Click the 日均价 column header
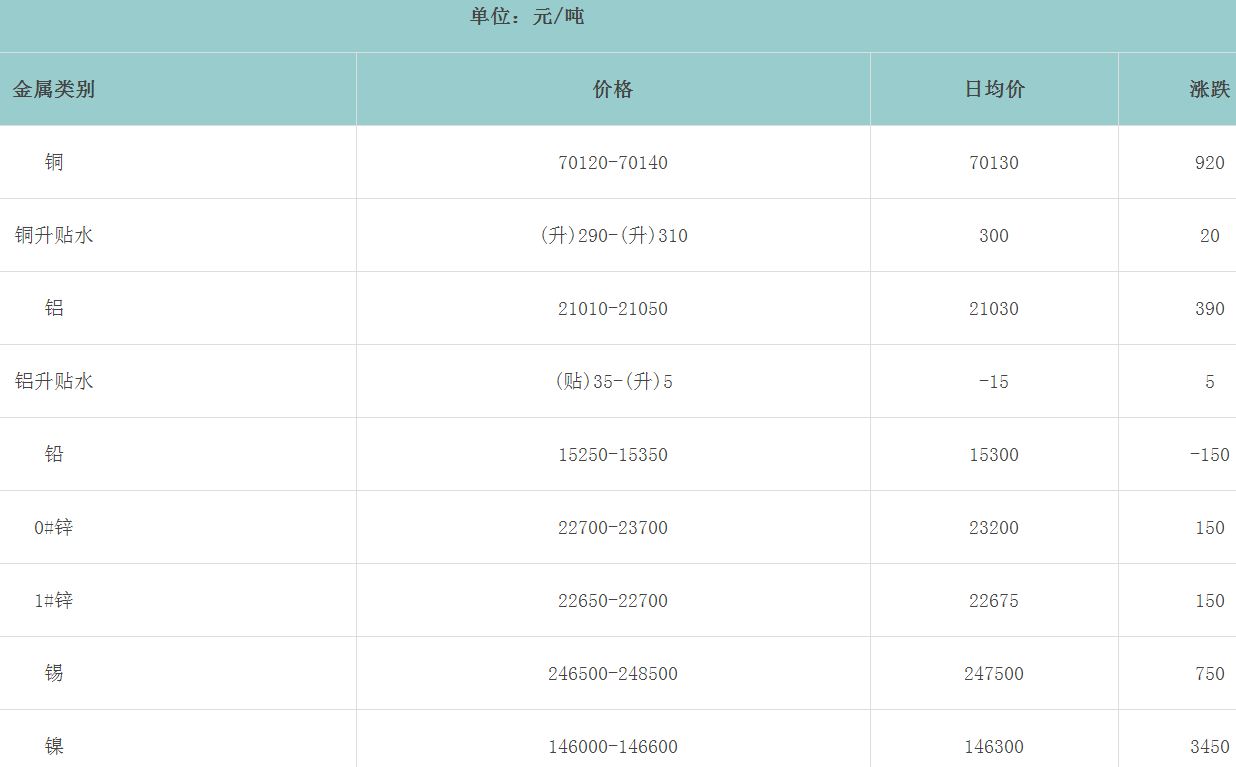The image size is (1236, 767). point(994,89)
